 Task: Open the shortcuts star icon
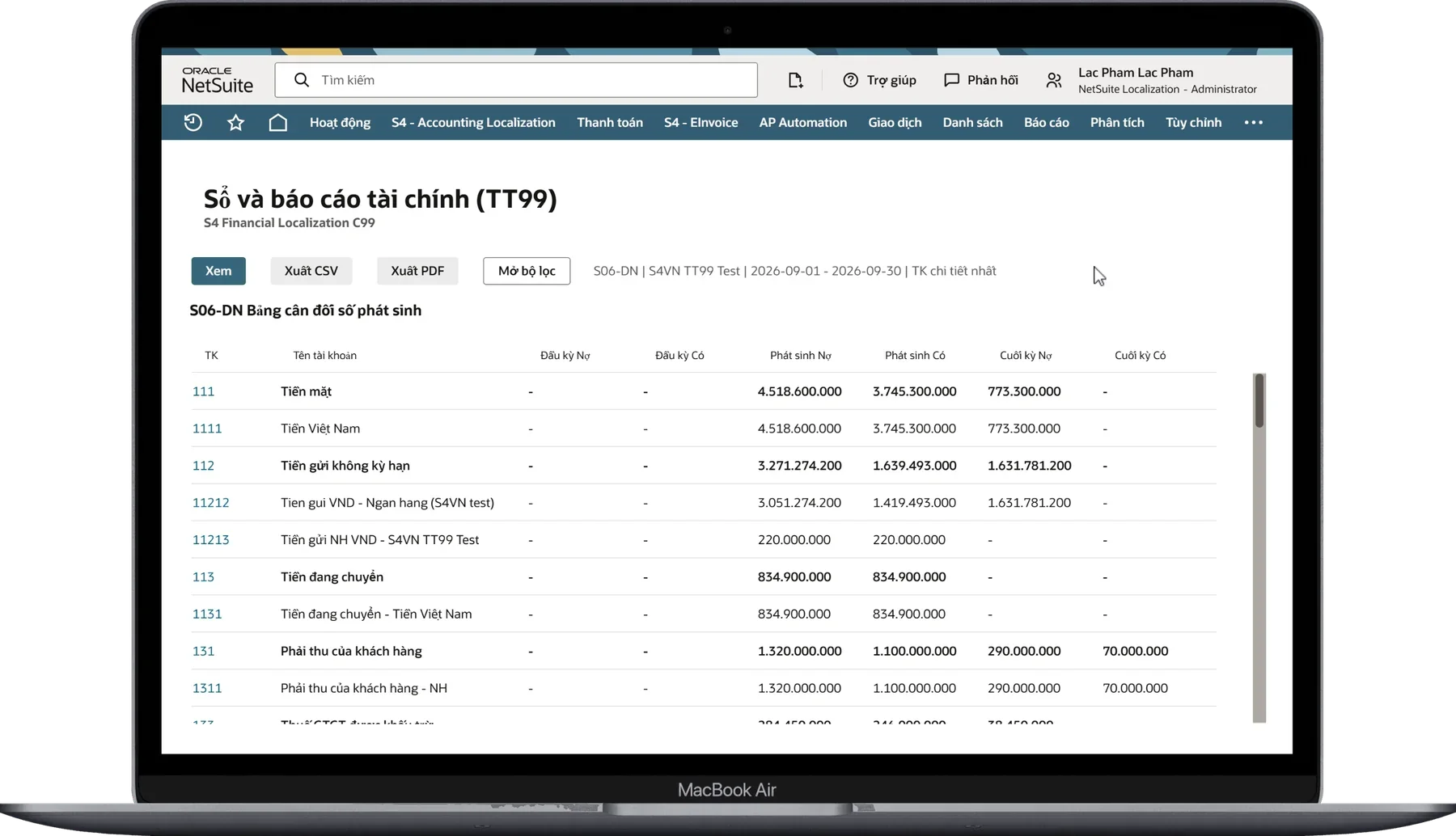(235, 122)
